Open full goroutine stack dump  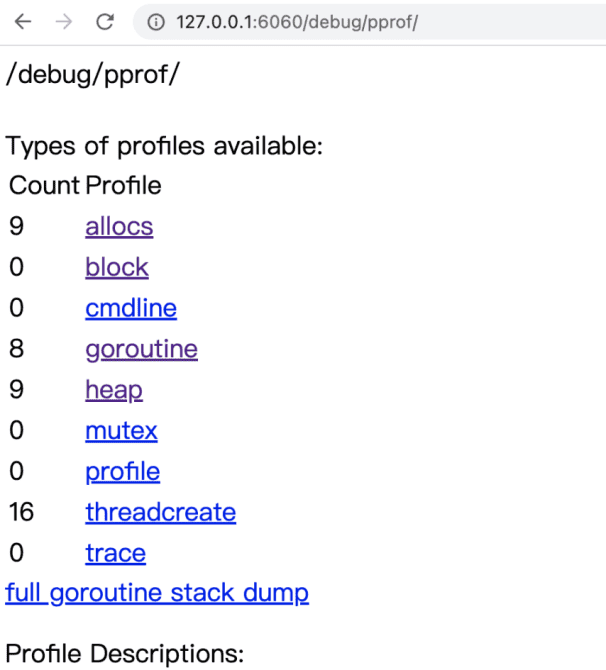point(157,593)
